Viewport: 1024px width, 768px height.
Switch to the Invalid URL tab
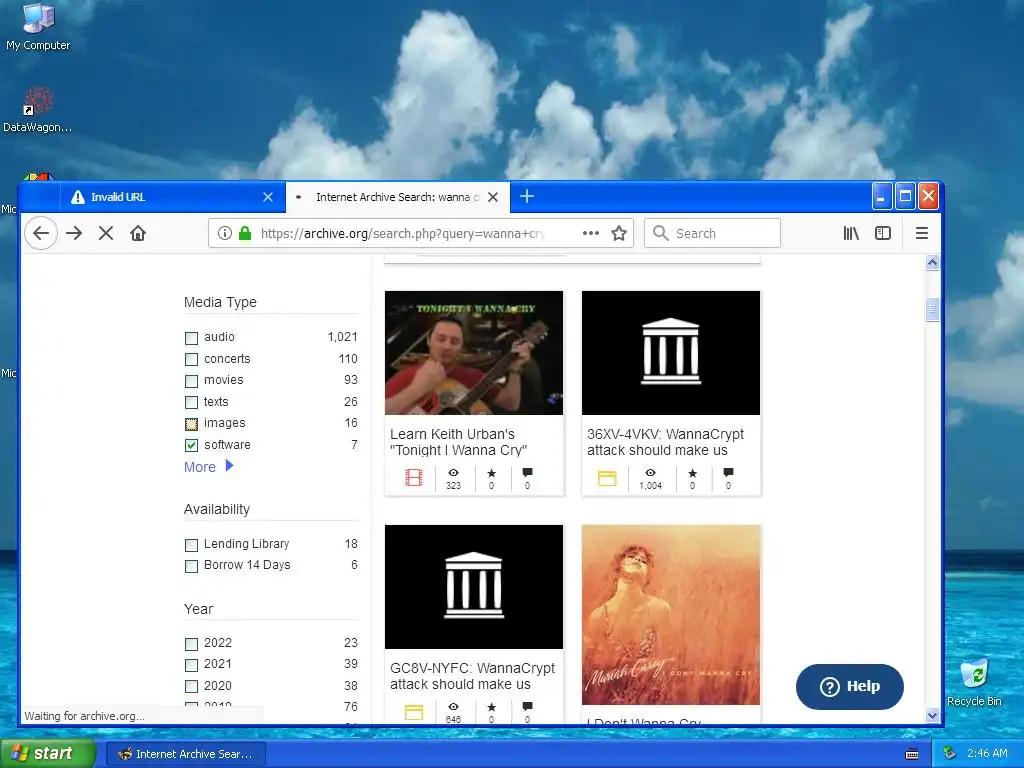coord(173,197)
